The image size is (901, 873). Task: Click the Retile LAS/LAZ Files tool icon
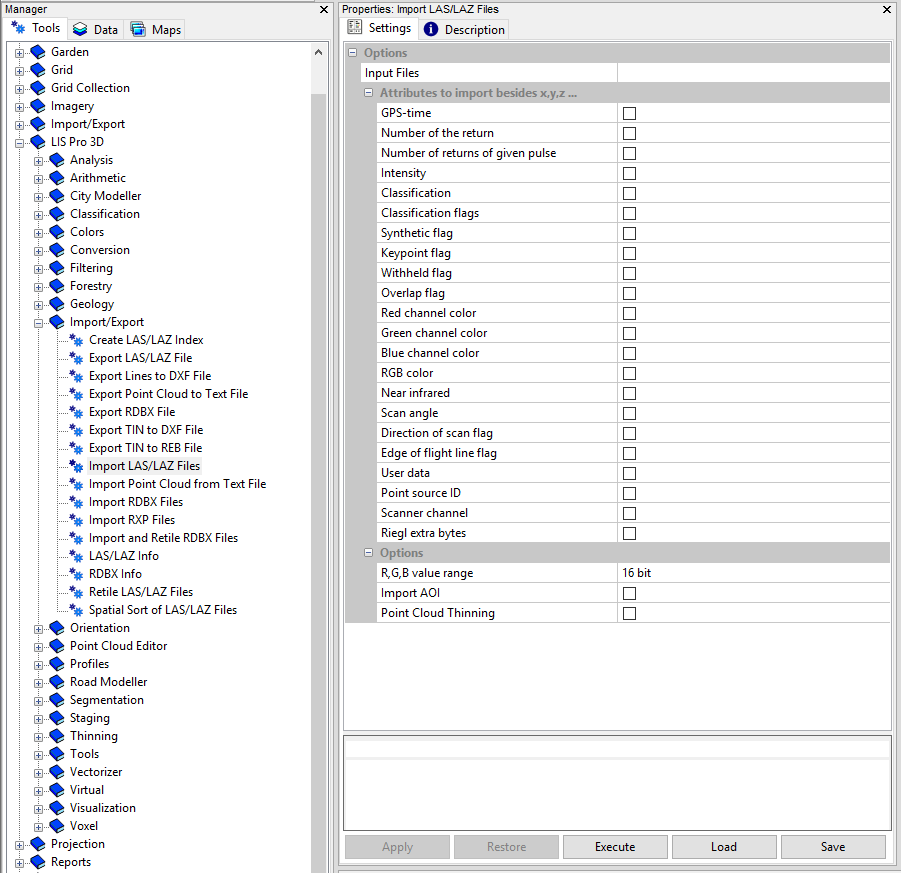click(x=76, y=592)
